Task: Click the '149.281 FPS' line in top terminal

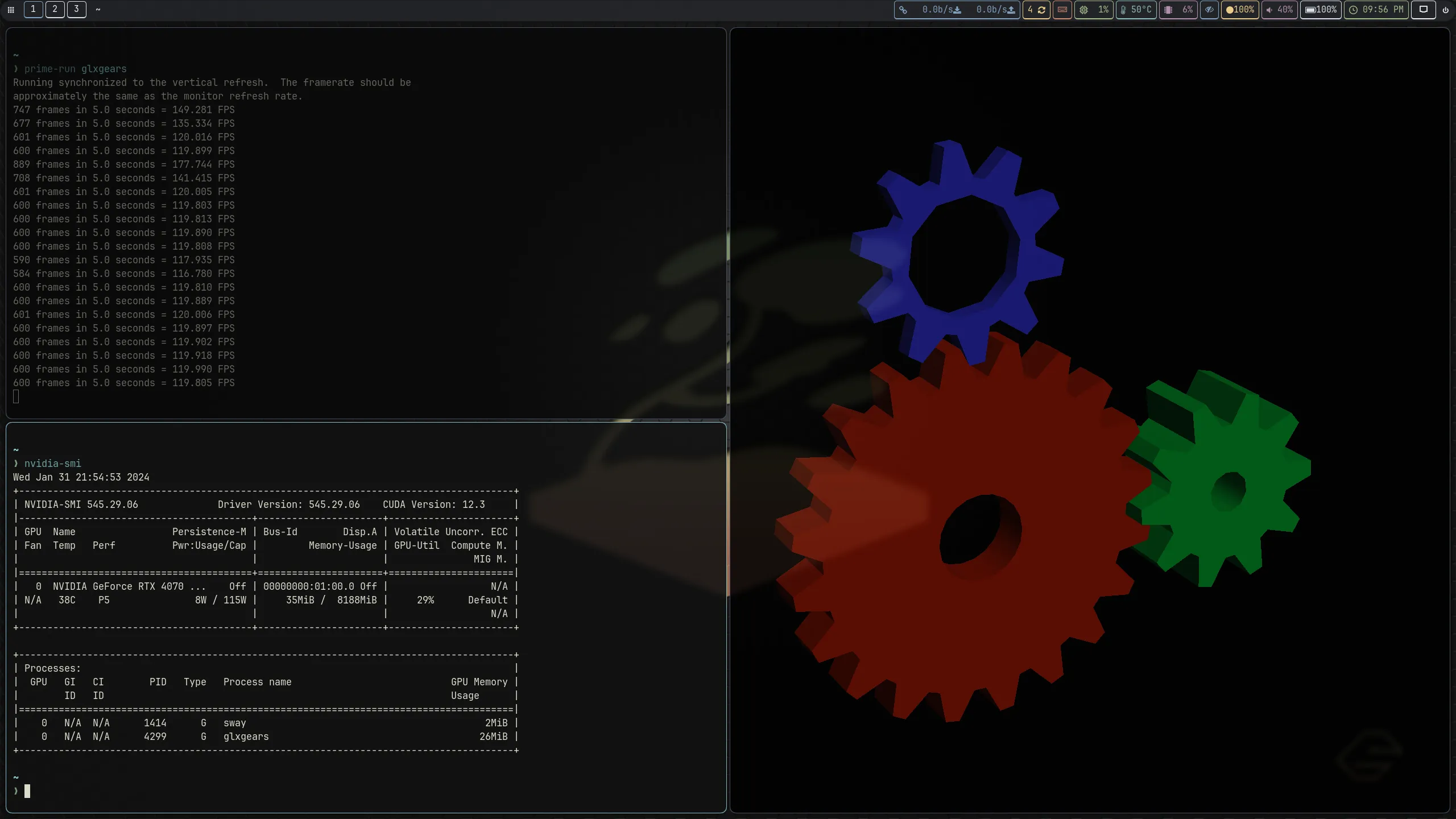Action: point(124,110)
